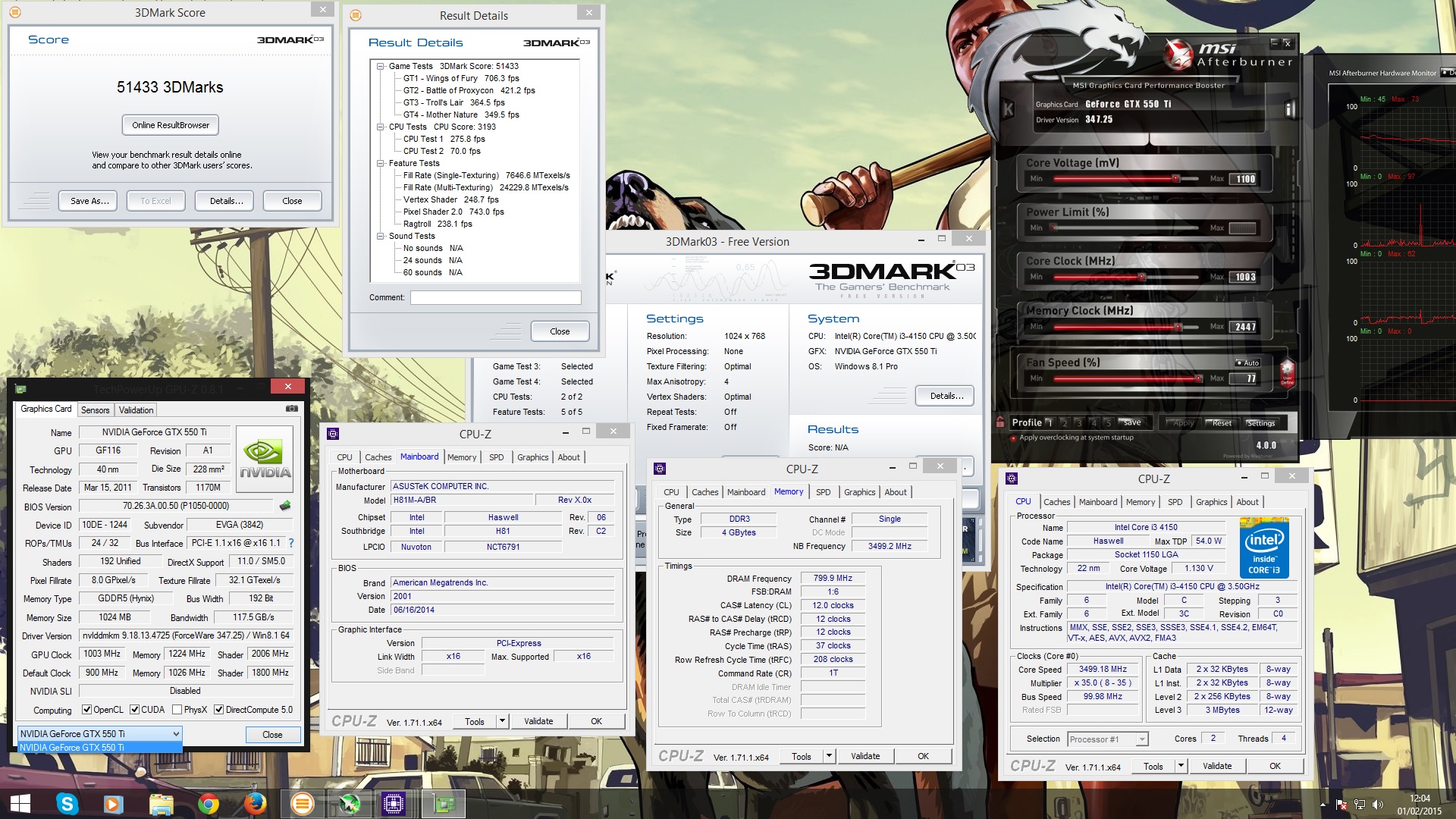Switch to GPU-Z taskbar icon

pyautogui.click(x=443, y=803)
